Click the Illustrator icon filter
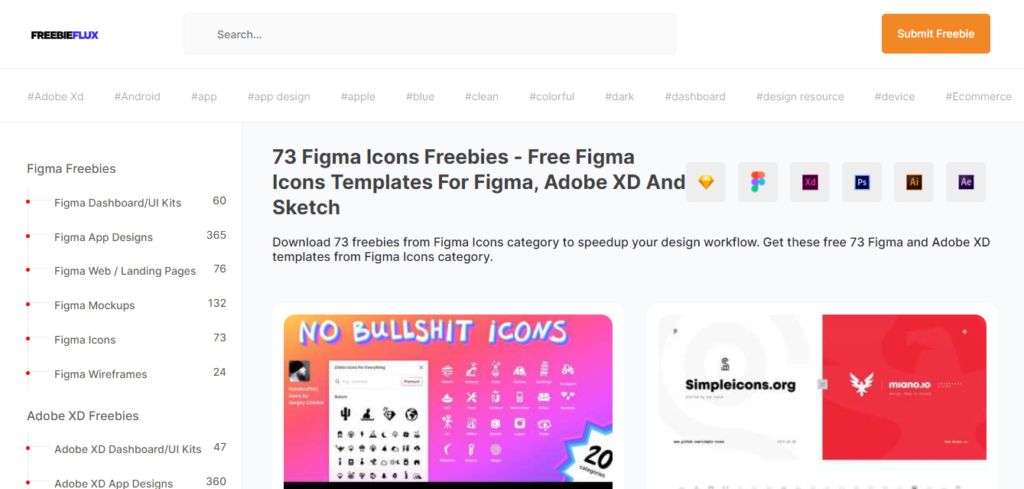 [914, 182]
